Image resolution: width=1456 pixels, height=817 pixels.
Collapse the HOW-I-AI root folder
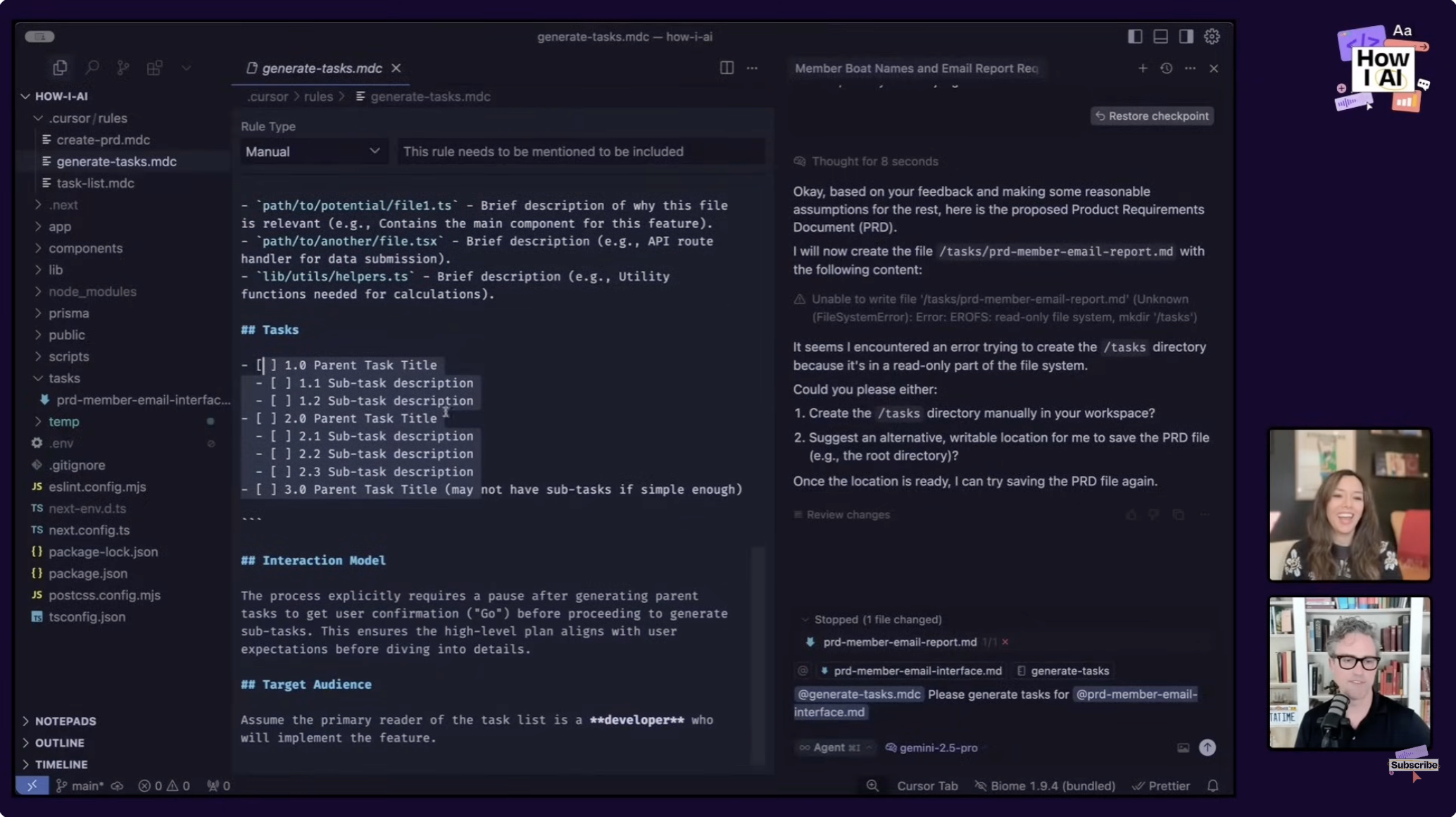coord(61,96)
